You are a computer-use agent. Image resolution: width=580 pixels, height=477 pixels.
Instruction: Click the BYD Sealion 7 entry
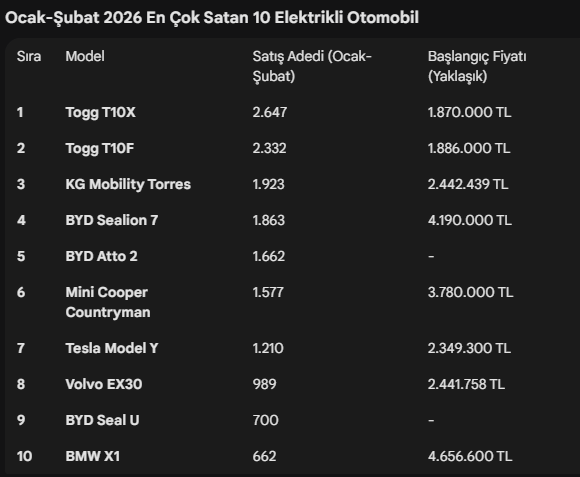pyautogui.click(x=112, y=220)
